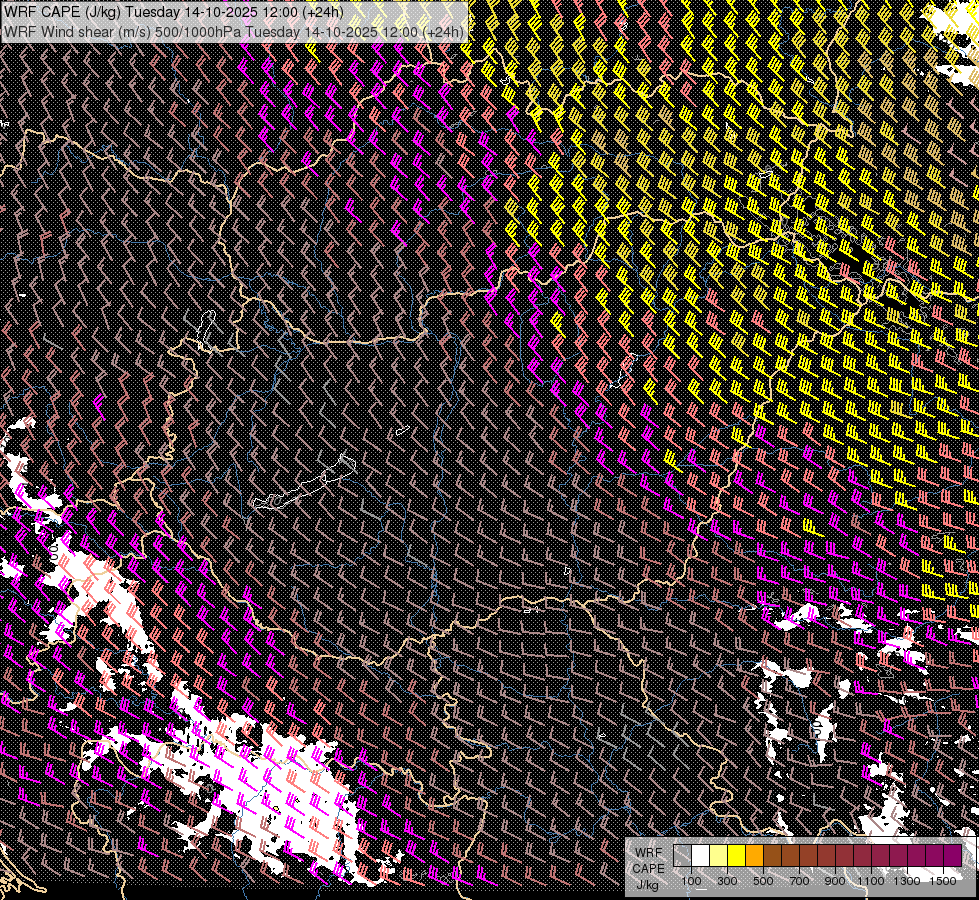Click the 100 label on the legend
This screenshot has width=979, height=900.
coord(691,881)
